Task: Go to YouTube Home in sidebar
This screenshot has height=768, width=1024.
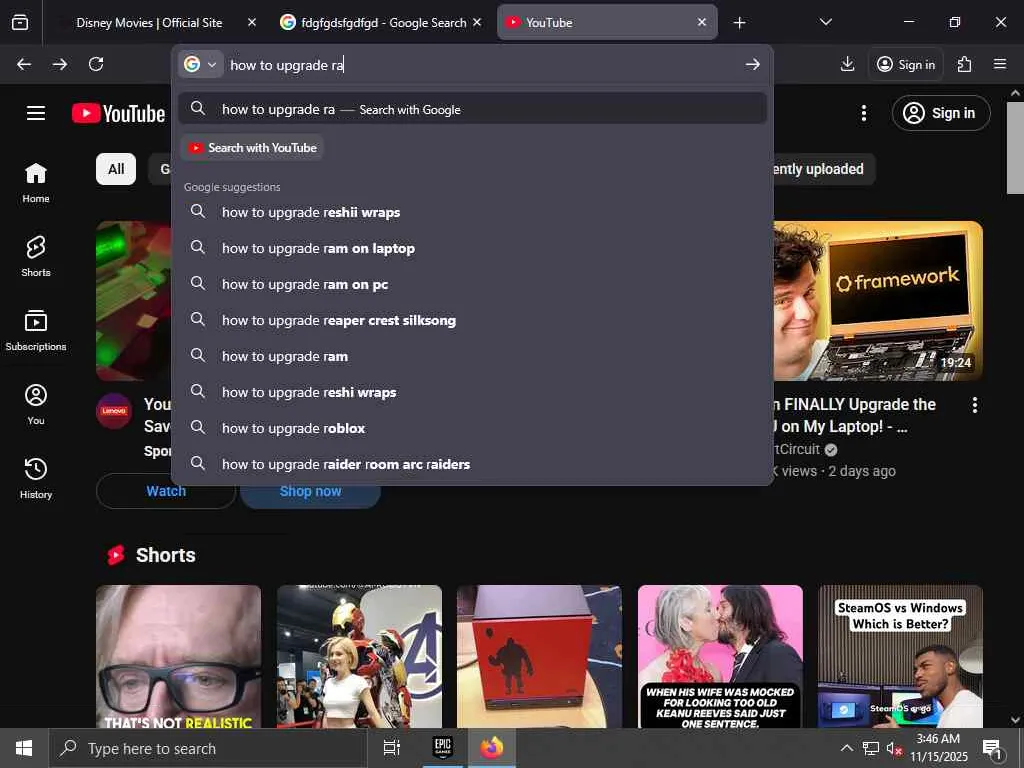Action: (x=36, y=183)
